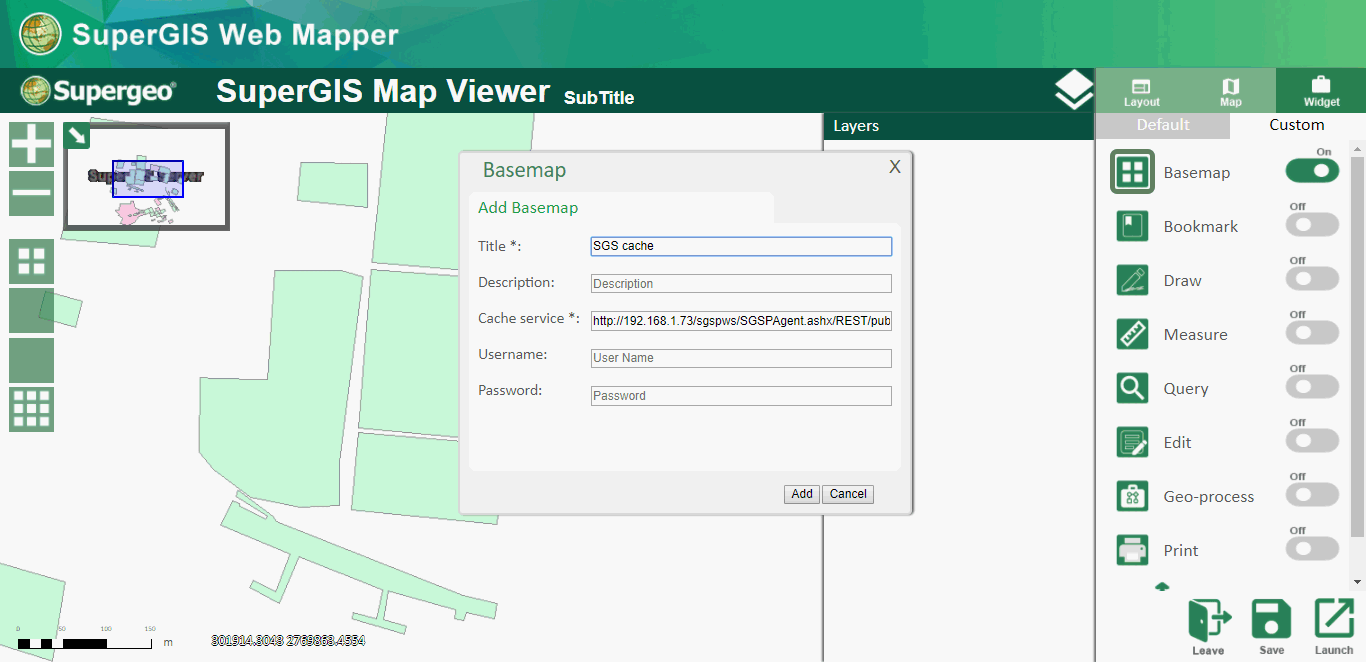Click the SubTitle text

599,98
